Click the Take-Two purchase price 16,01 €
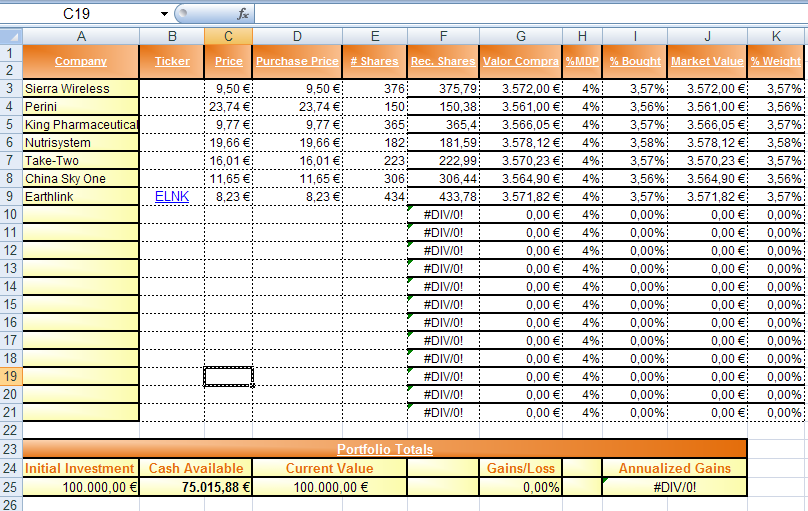The image size is (808, 511). click(297, 161)
